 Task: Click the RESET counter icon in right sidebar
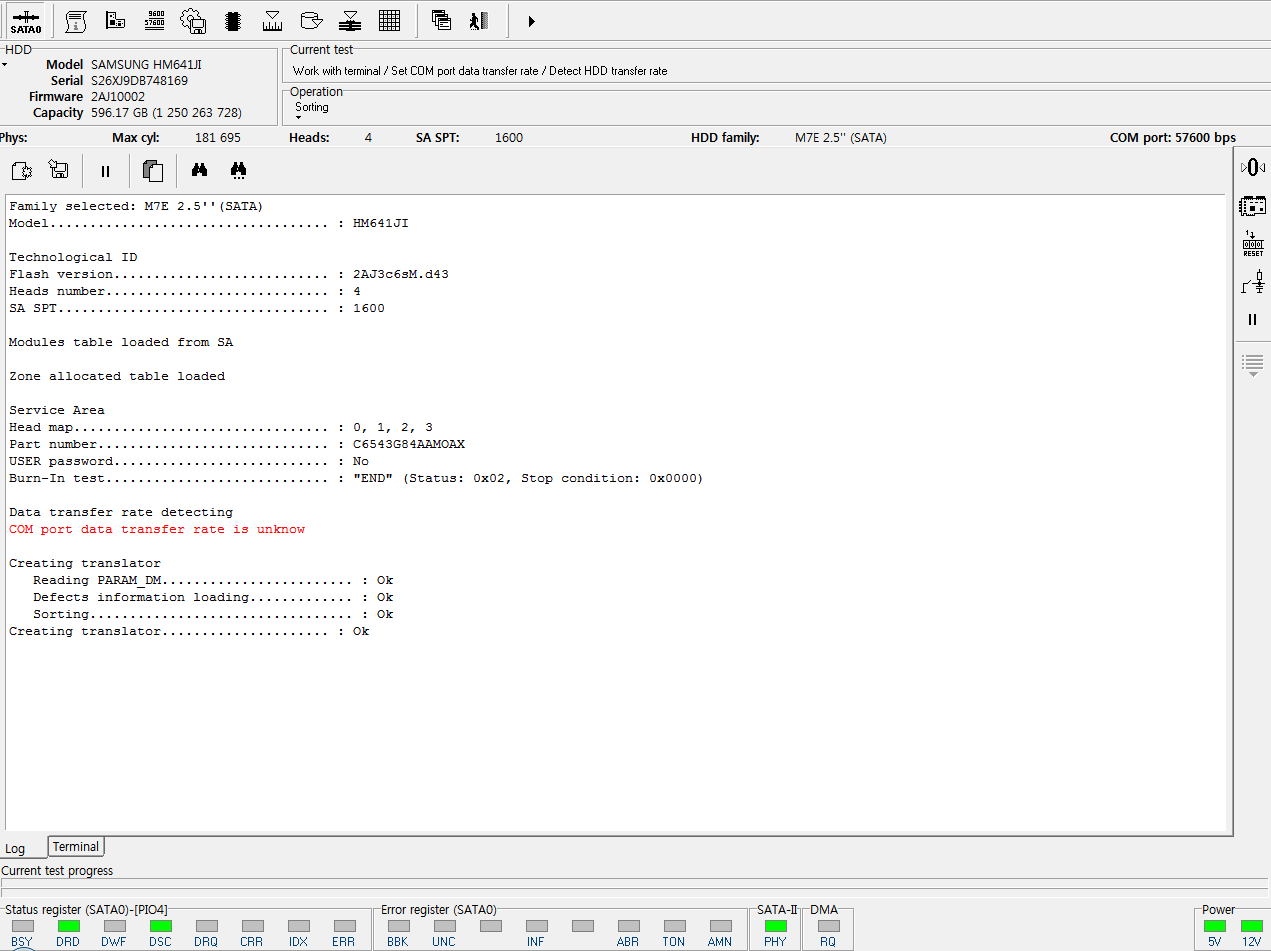[x=1252, y=244]
